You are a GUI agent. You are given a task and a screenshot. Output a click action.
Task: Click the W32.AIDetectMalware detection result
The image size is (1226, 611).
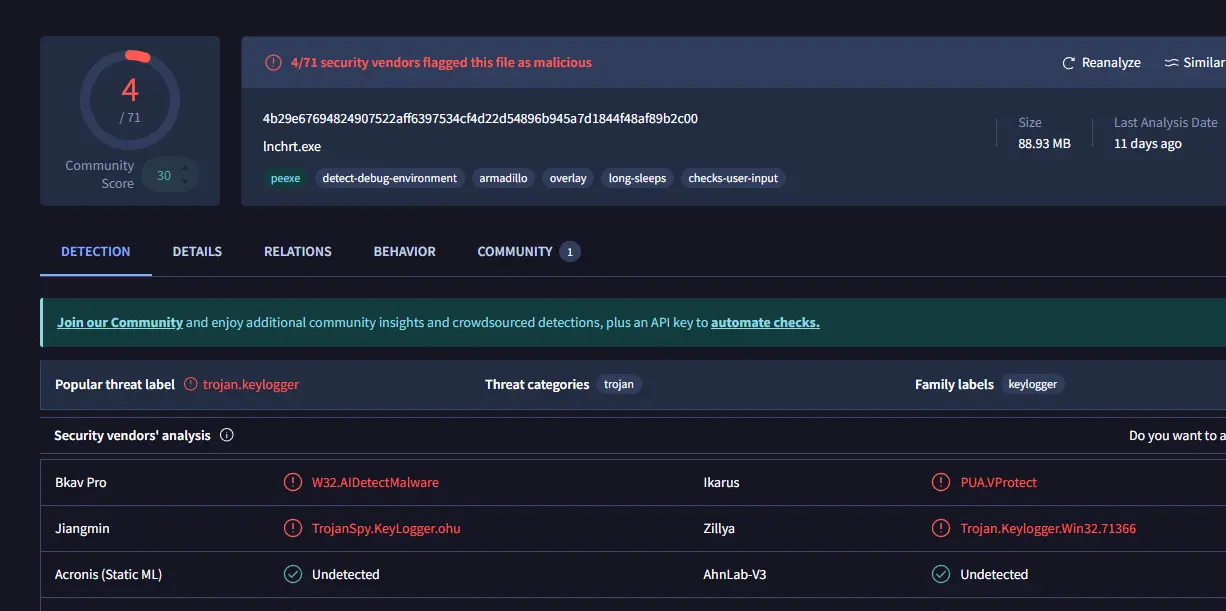pos(375,482)
